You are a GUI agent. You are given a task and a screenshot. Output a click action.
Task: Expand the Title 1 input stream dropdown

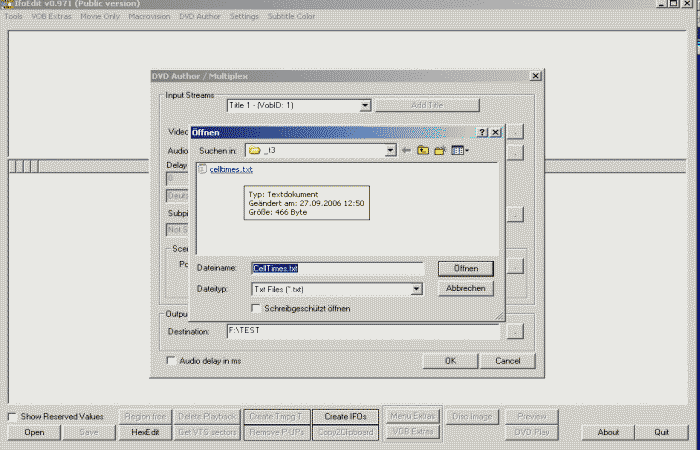click(365, 105)
